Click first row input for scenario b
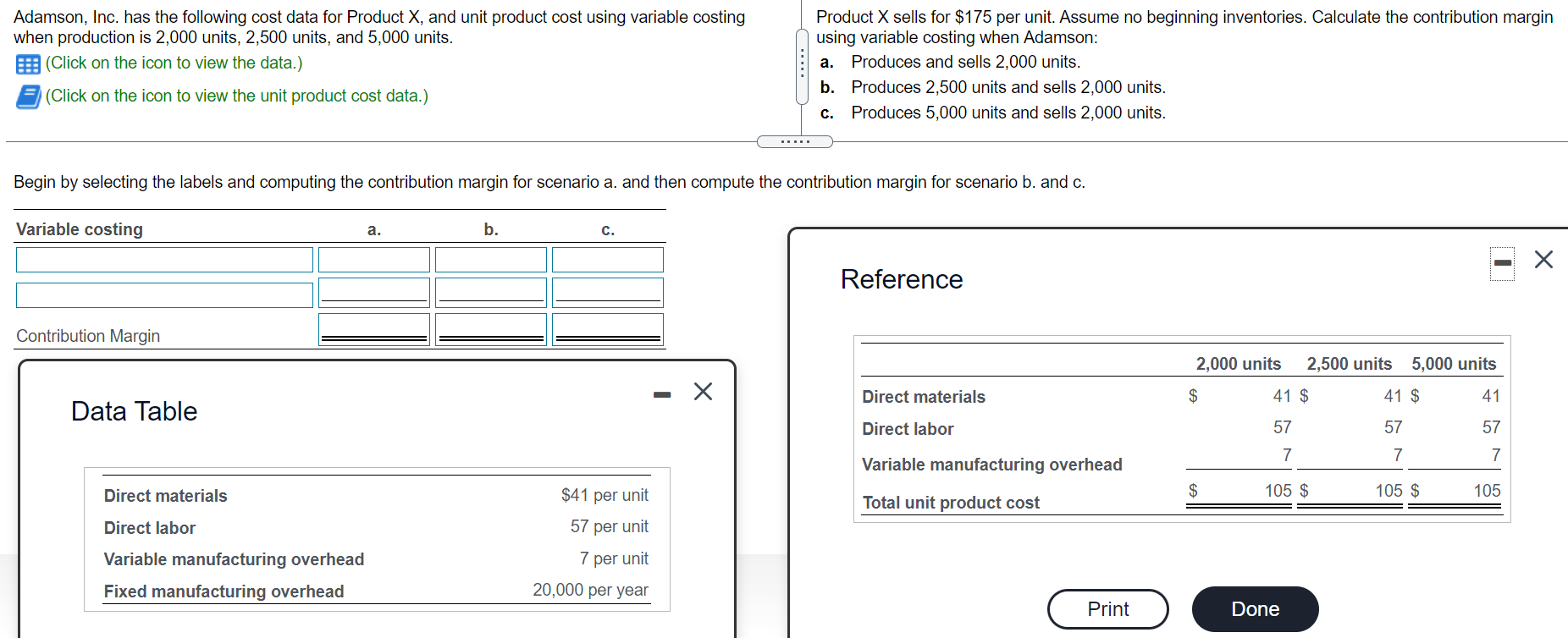 [490, 260]
